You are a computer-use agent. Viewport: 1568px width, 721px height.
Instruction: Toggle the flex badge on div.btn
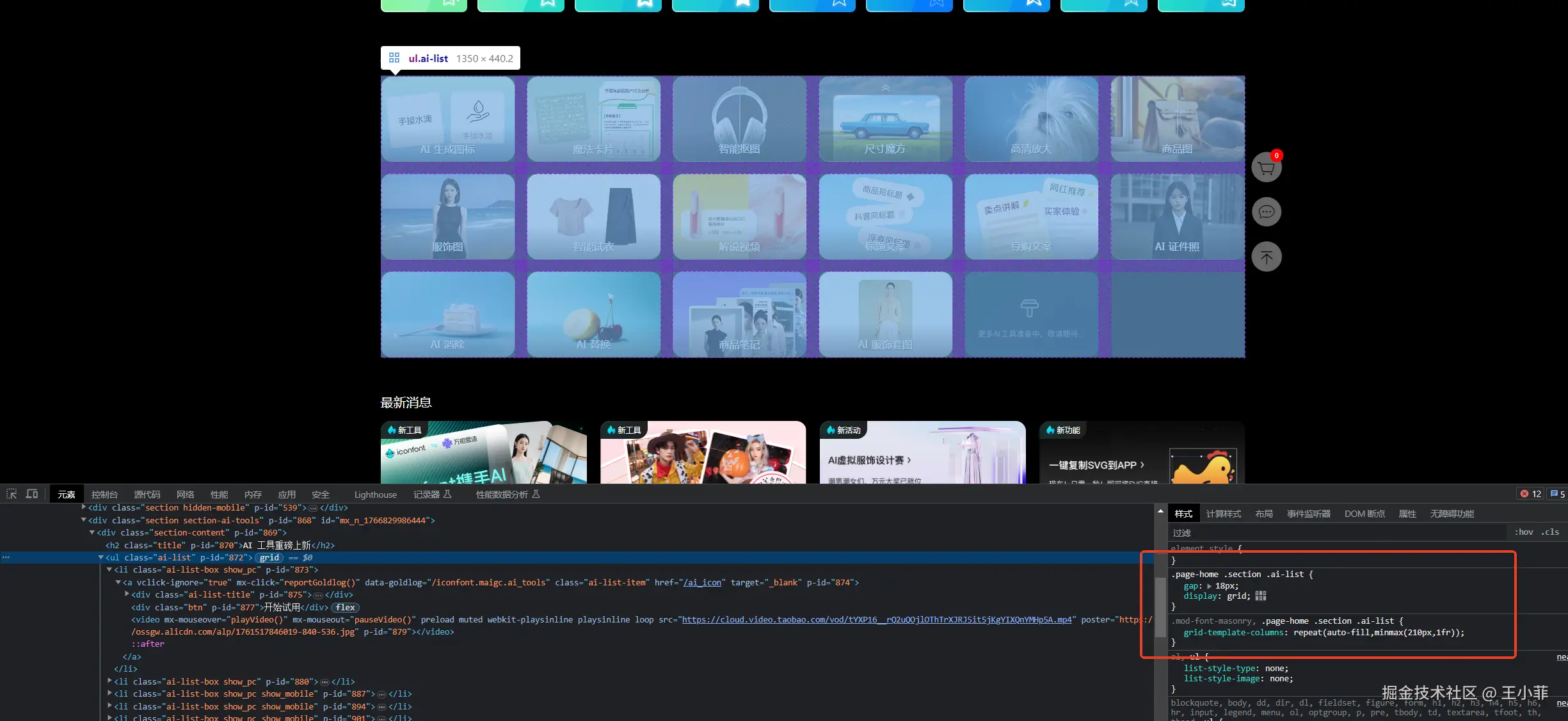[x=345, y=608]
